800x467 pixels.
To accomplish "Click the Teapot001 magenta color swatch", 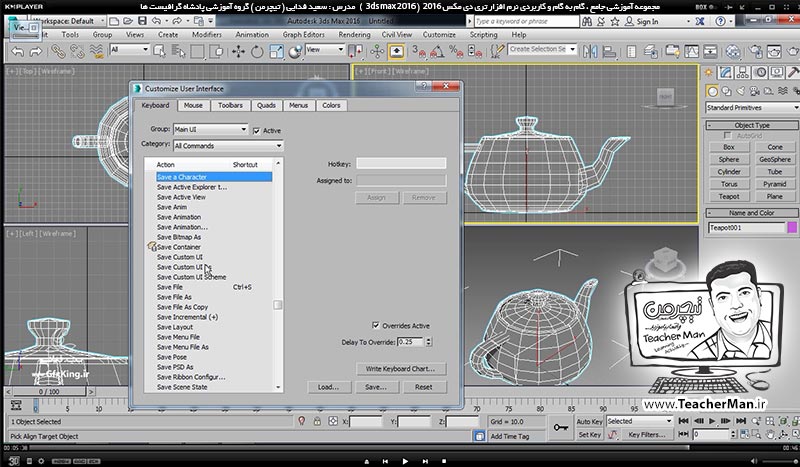I will click(x=792, y=228).
